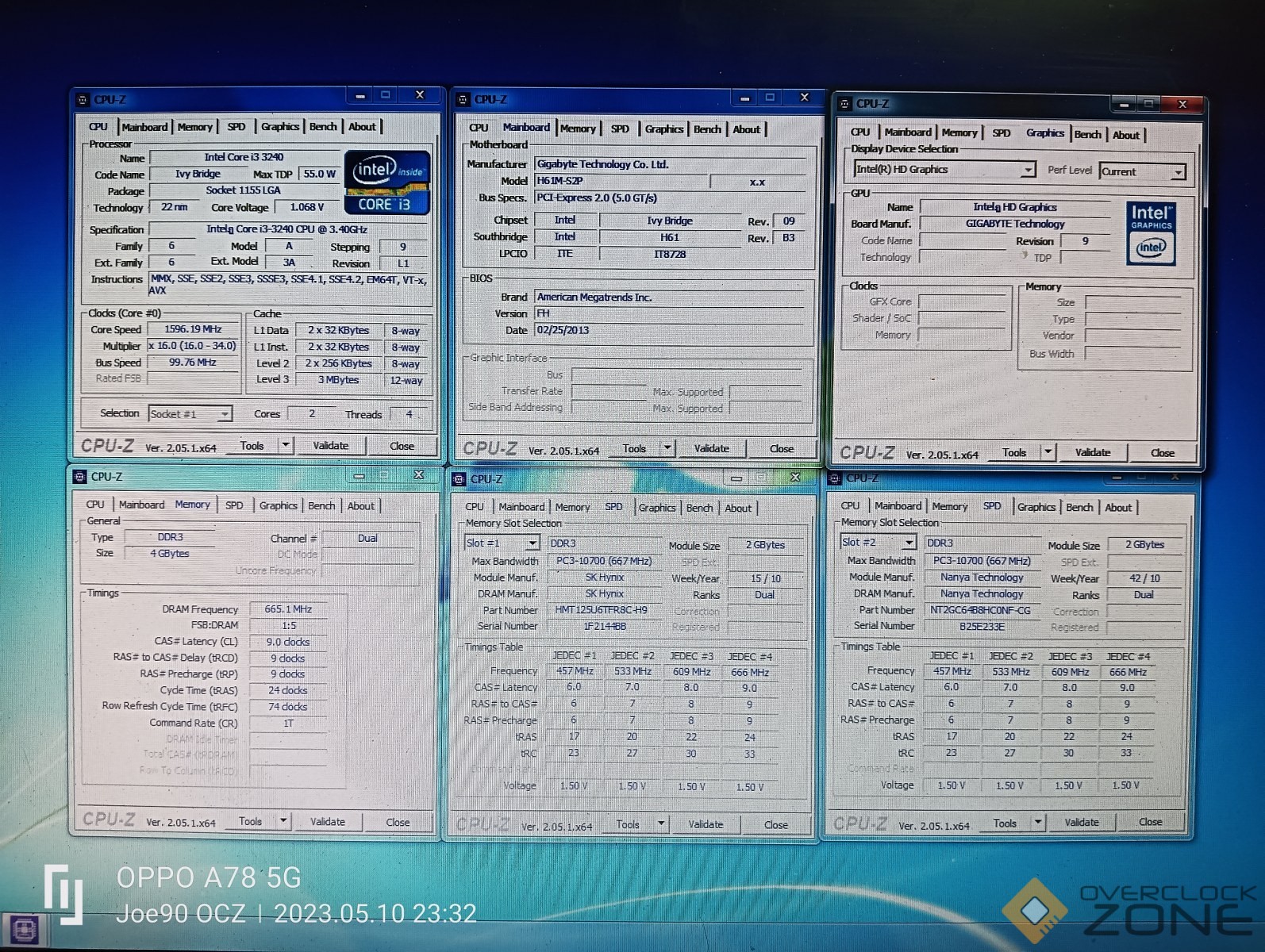Click Close button in the Slot #2 window
Screen dimensions: 1265x952
(1150, 822)
